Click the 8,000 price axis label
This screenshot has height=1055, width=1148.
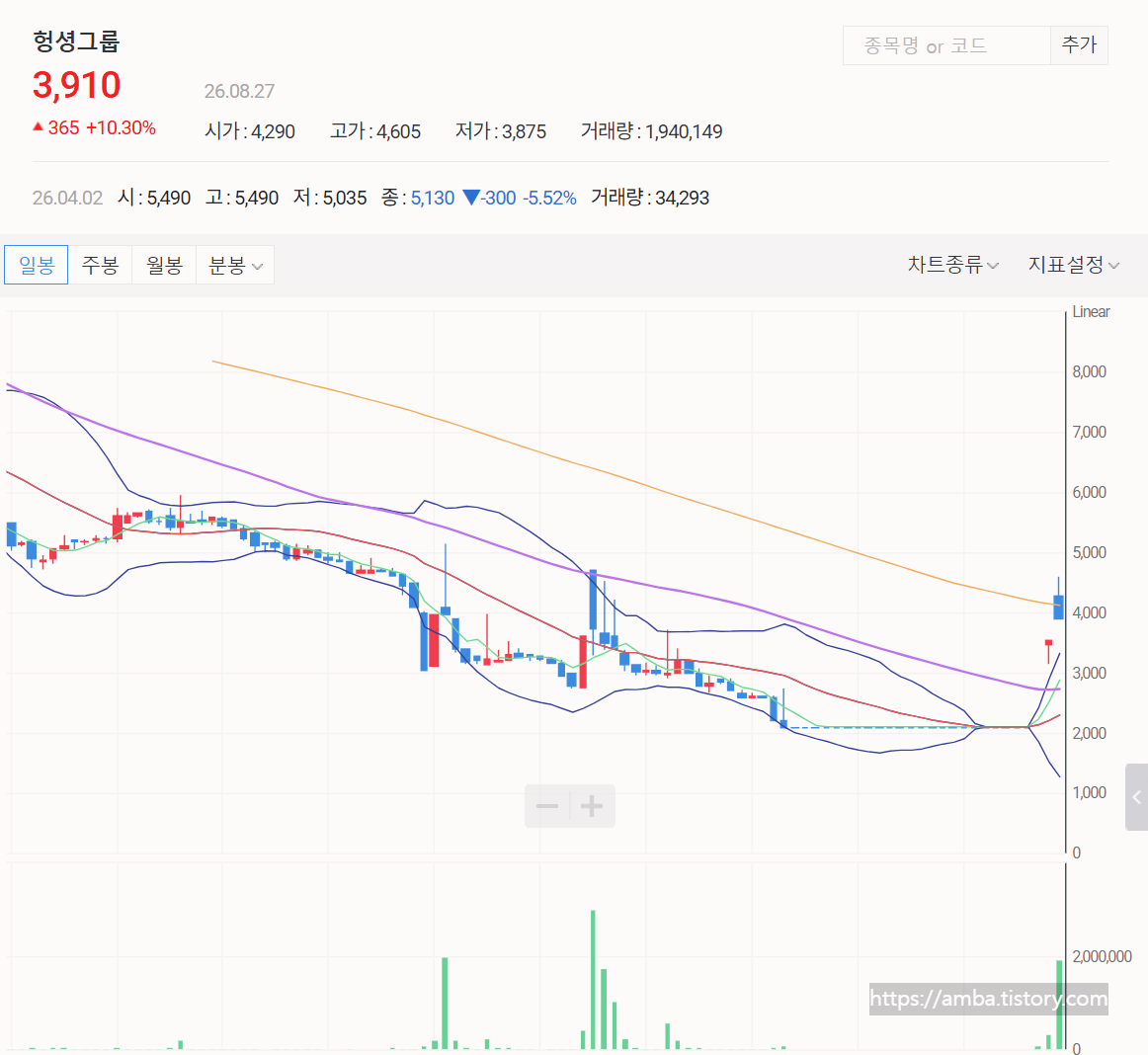coord(1090,372)
